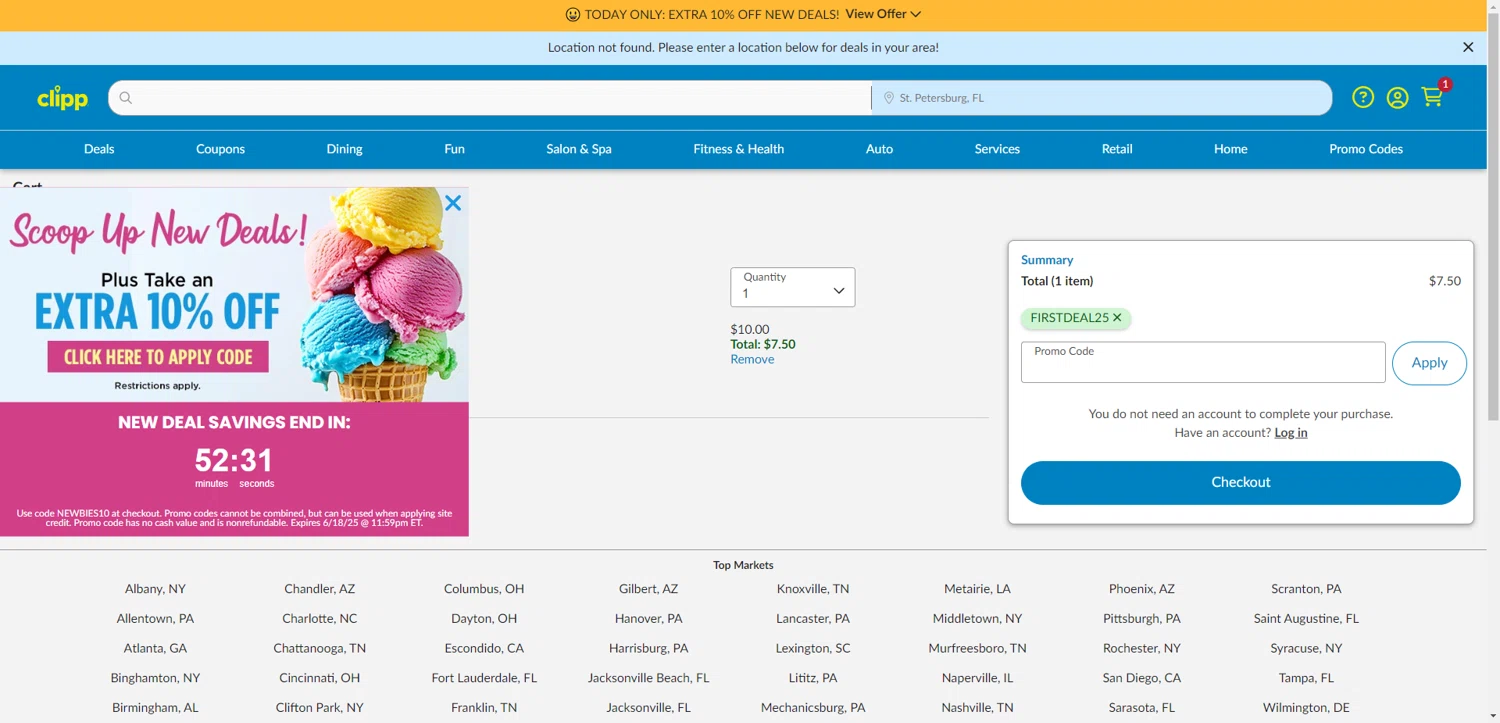The image size is (1500, 723).
Task: Open the Coupons menu
Action: (220, 149)
